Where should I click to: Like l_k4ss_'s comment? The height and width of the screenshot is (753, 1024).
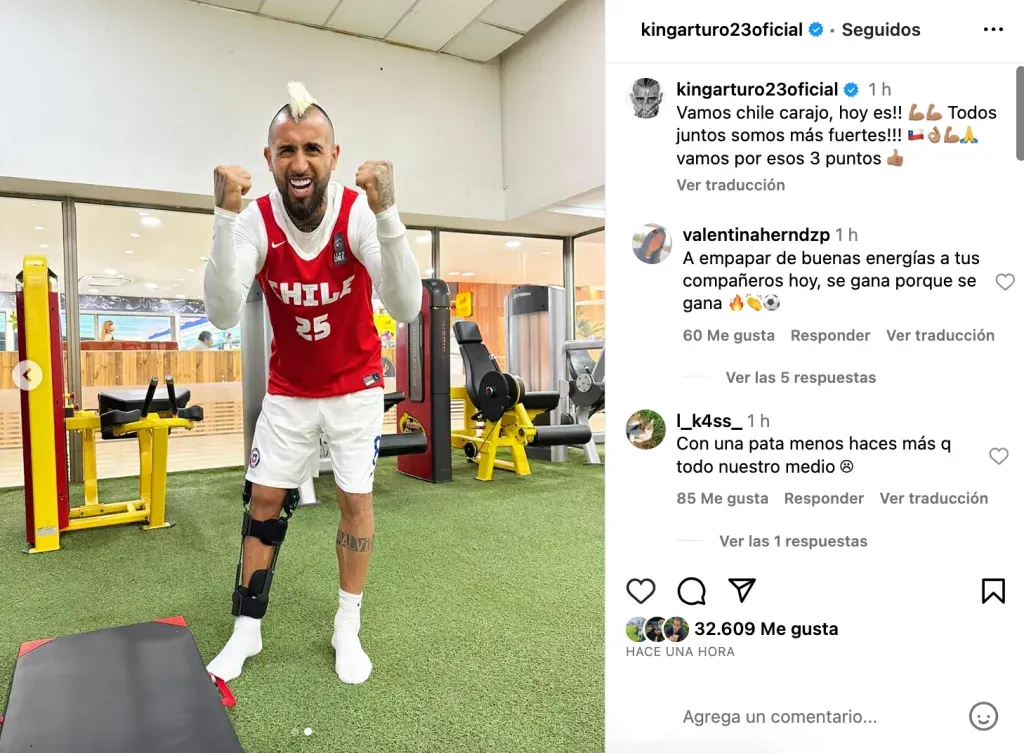coord(999,456)
